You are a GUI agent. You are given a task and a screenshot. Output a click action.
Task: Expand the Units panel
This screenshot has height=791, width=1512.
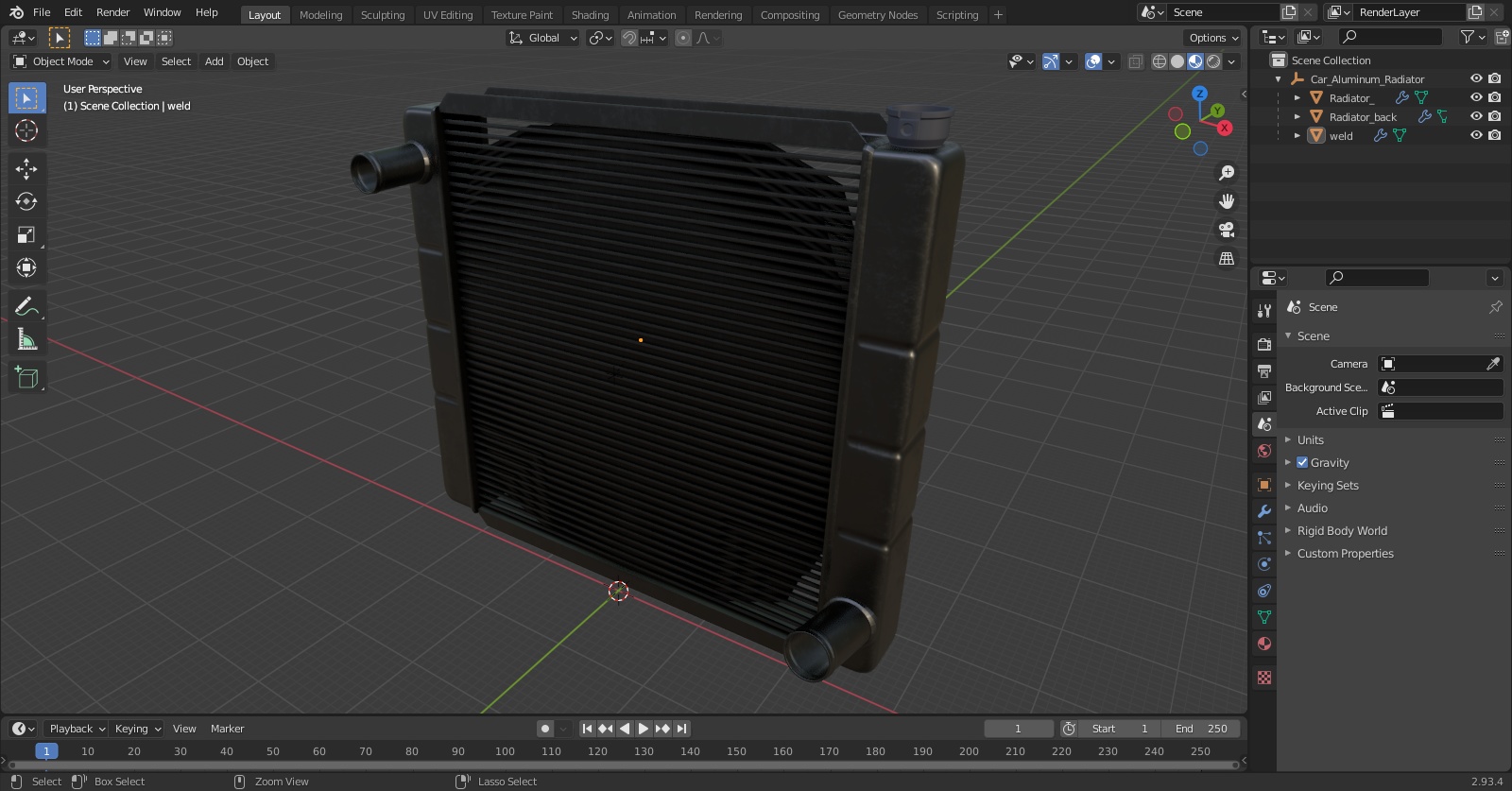[1310, 440]
